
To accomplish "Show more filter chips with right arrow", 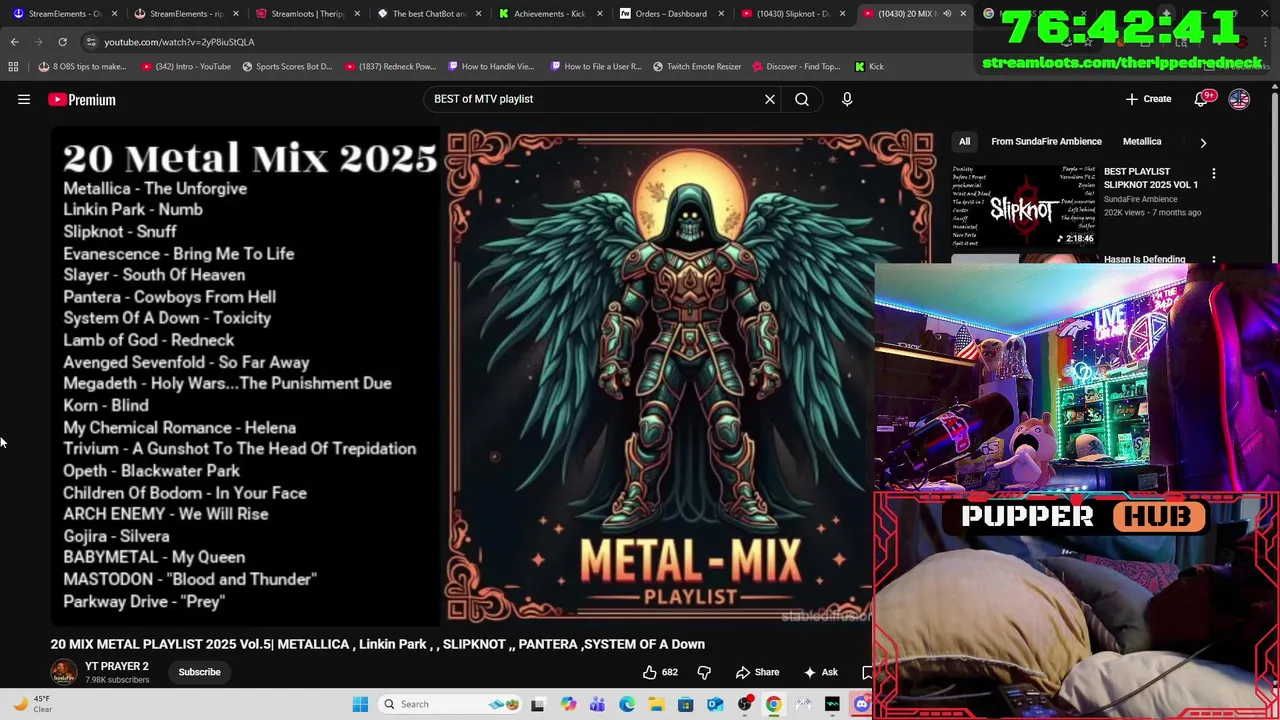I will coord(1203,142).
